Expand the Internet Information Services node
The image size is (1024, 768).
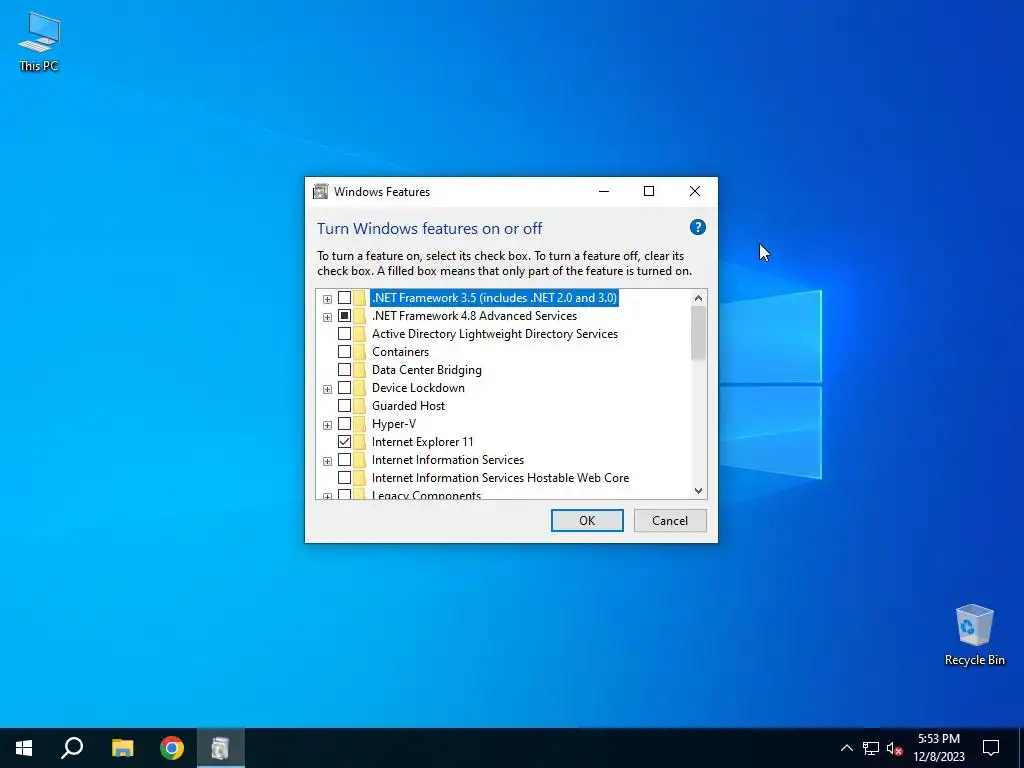327,461
